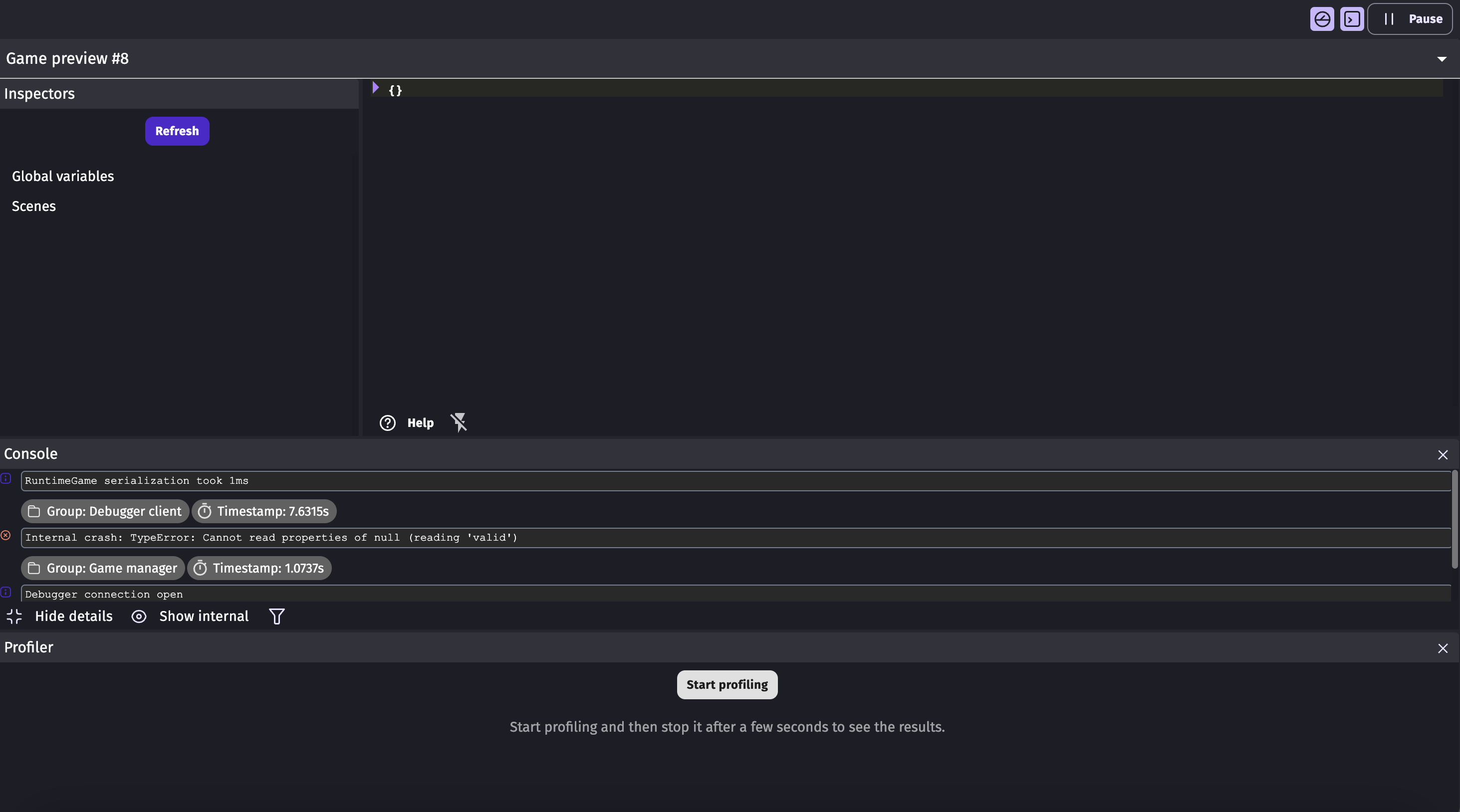1460x812 pixels.
Task: Pause the game preview
Action: pyautogui.click(x=1410, y=18)
